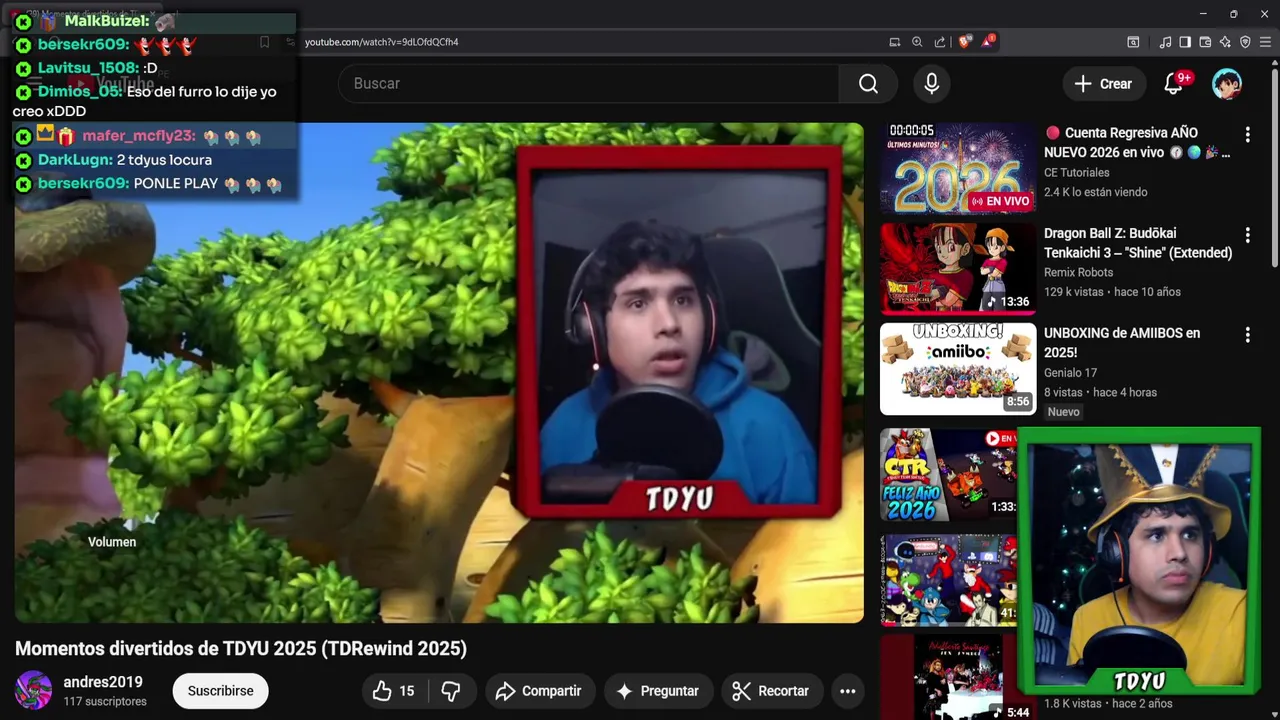Open Brave VPN shield icon
Screen dimensions: 1280x720
click(x=1245, y=42)
